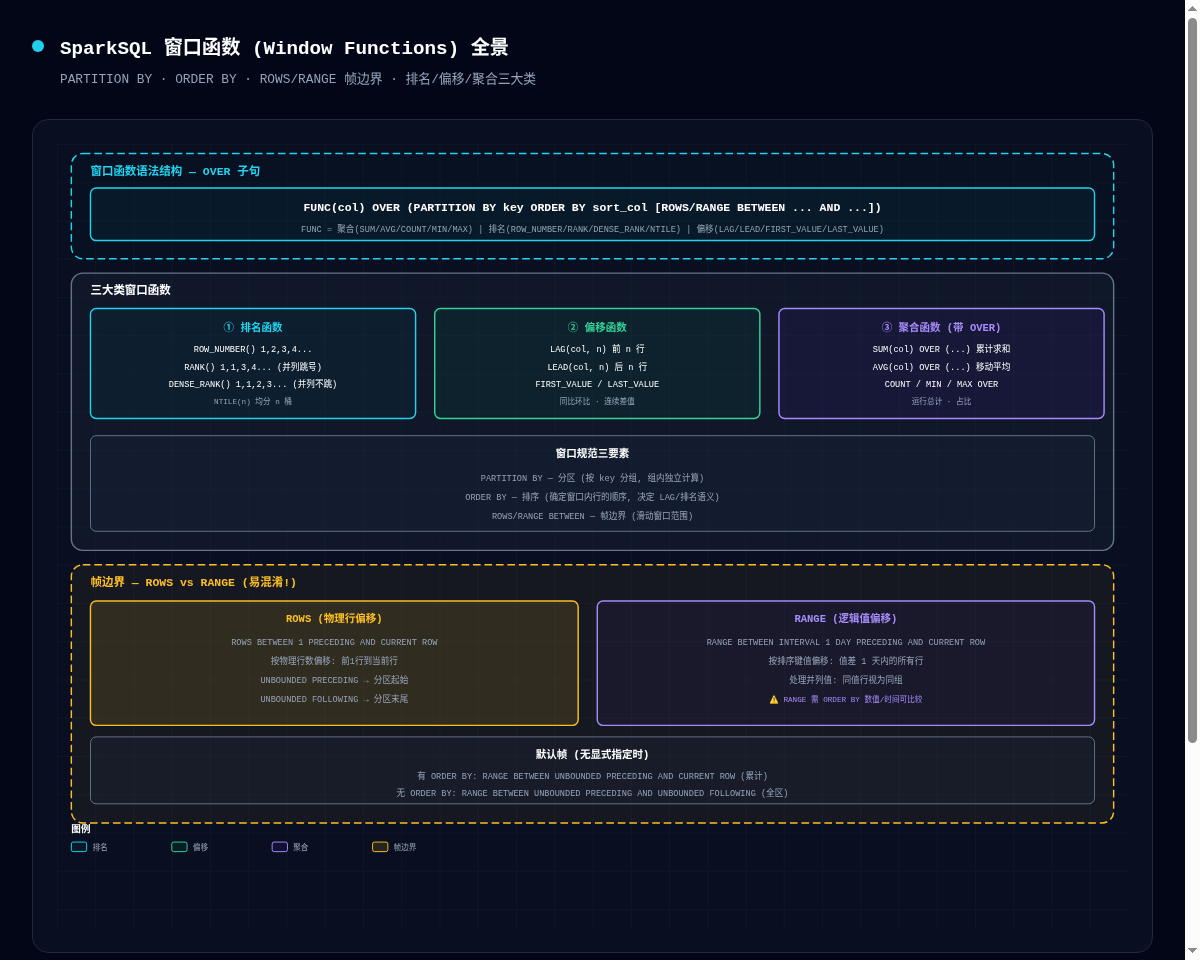
Task: Click the scroll-down arrow of the page scrollbar
Action: (1192, 951)
